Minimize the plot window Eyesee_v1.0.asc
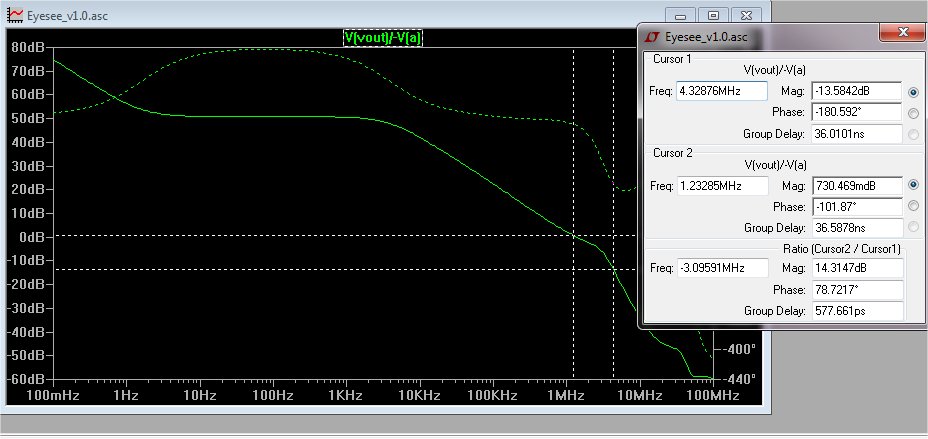 coord(681,15)
